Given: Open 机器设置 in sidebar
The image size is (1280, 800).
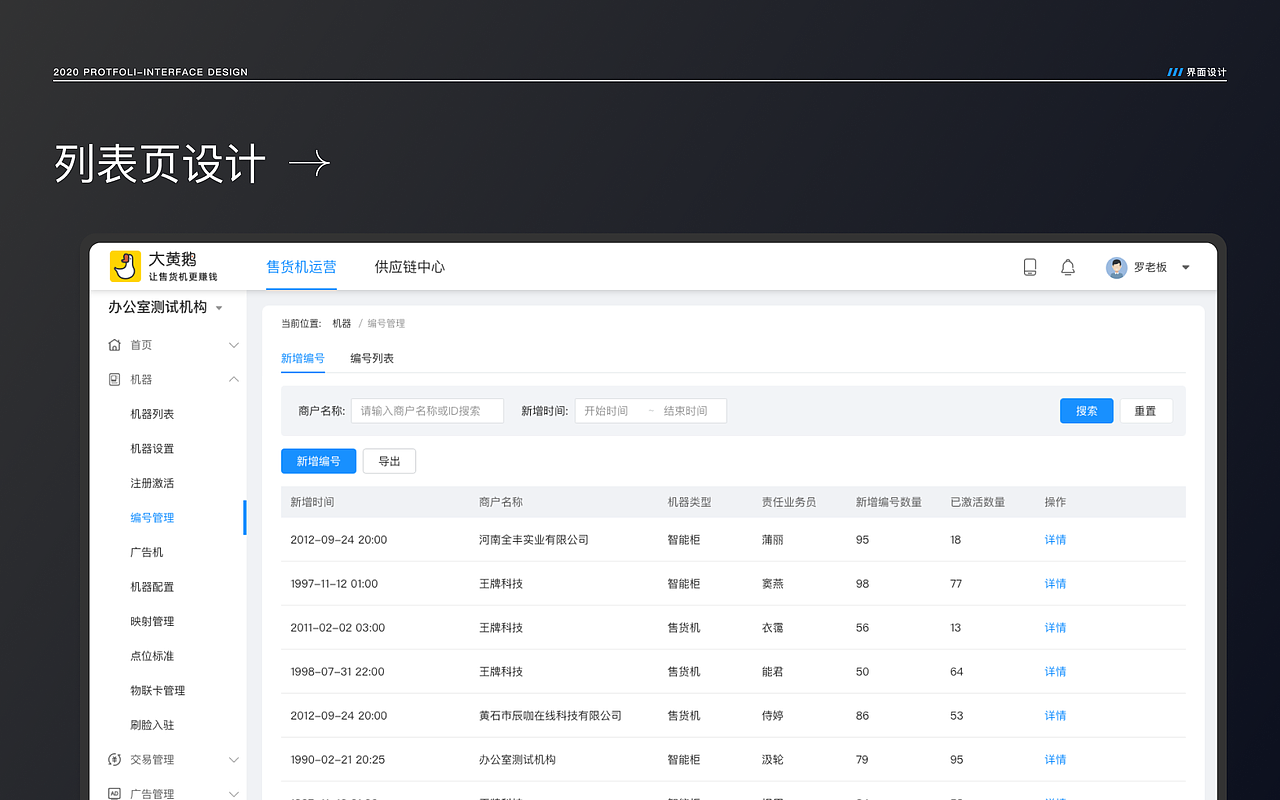Looking at the screenshot, I should pos(152,449).
